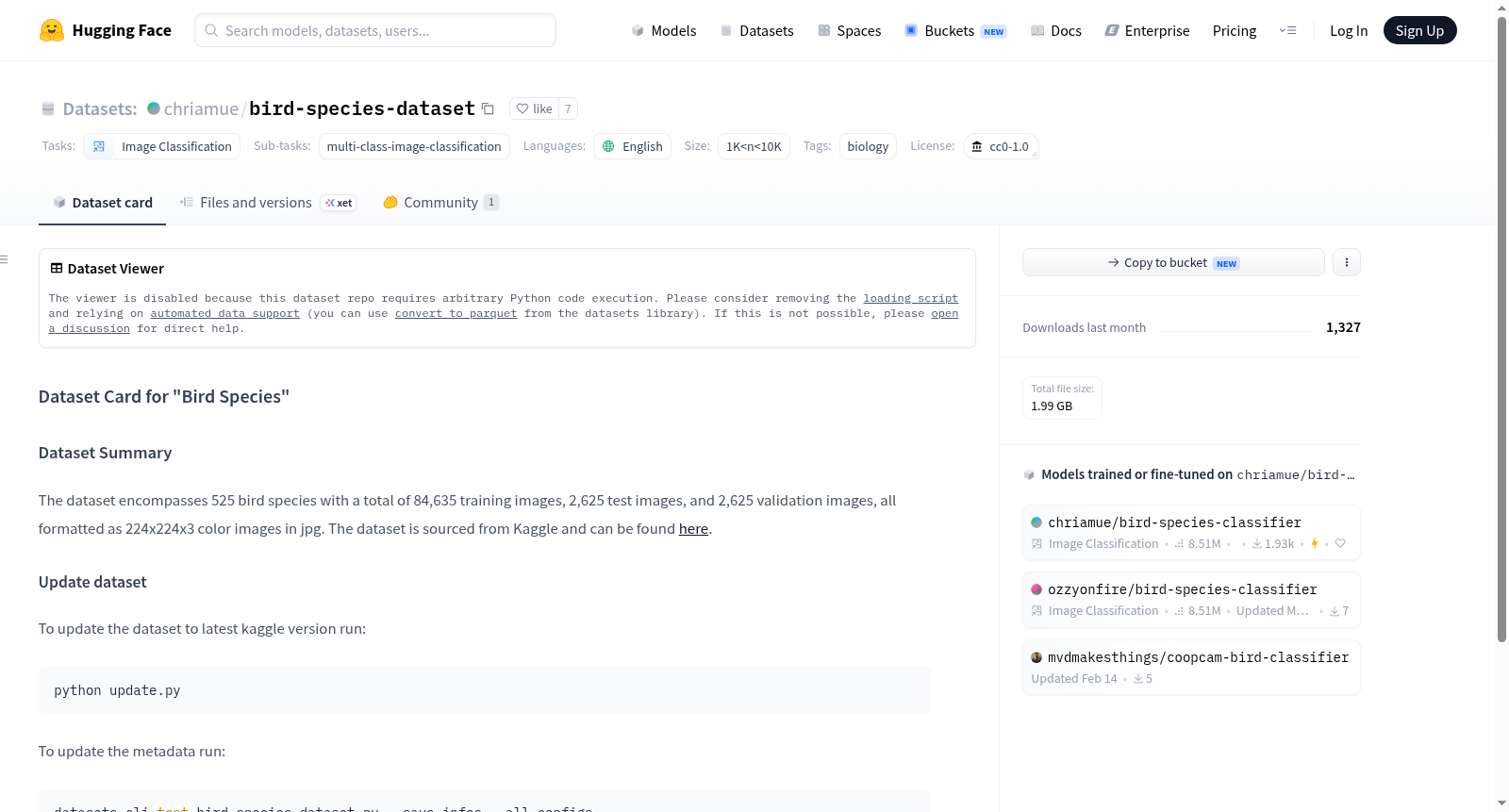Screen dimensions: 1509x812
Task: Click the chriamue avatar in the model card
Action: (x=1036, y=522)
